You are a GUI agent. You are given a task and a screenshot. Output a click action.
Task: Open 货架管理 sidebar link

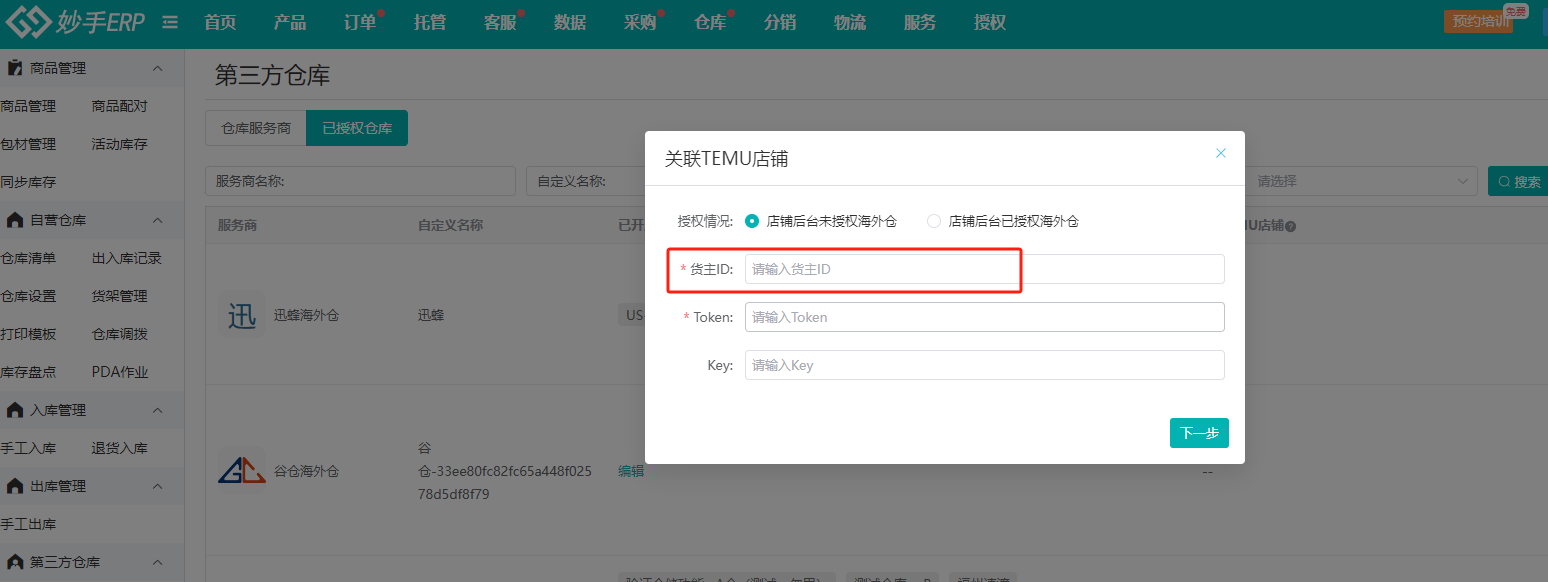[x=119, y=296]
